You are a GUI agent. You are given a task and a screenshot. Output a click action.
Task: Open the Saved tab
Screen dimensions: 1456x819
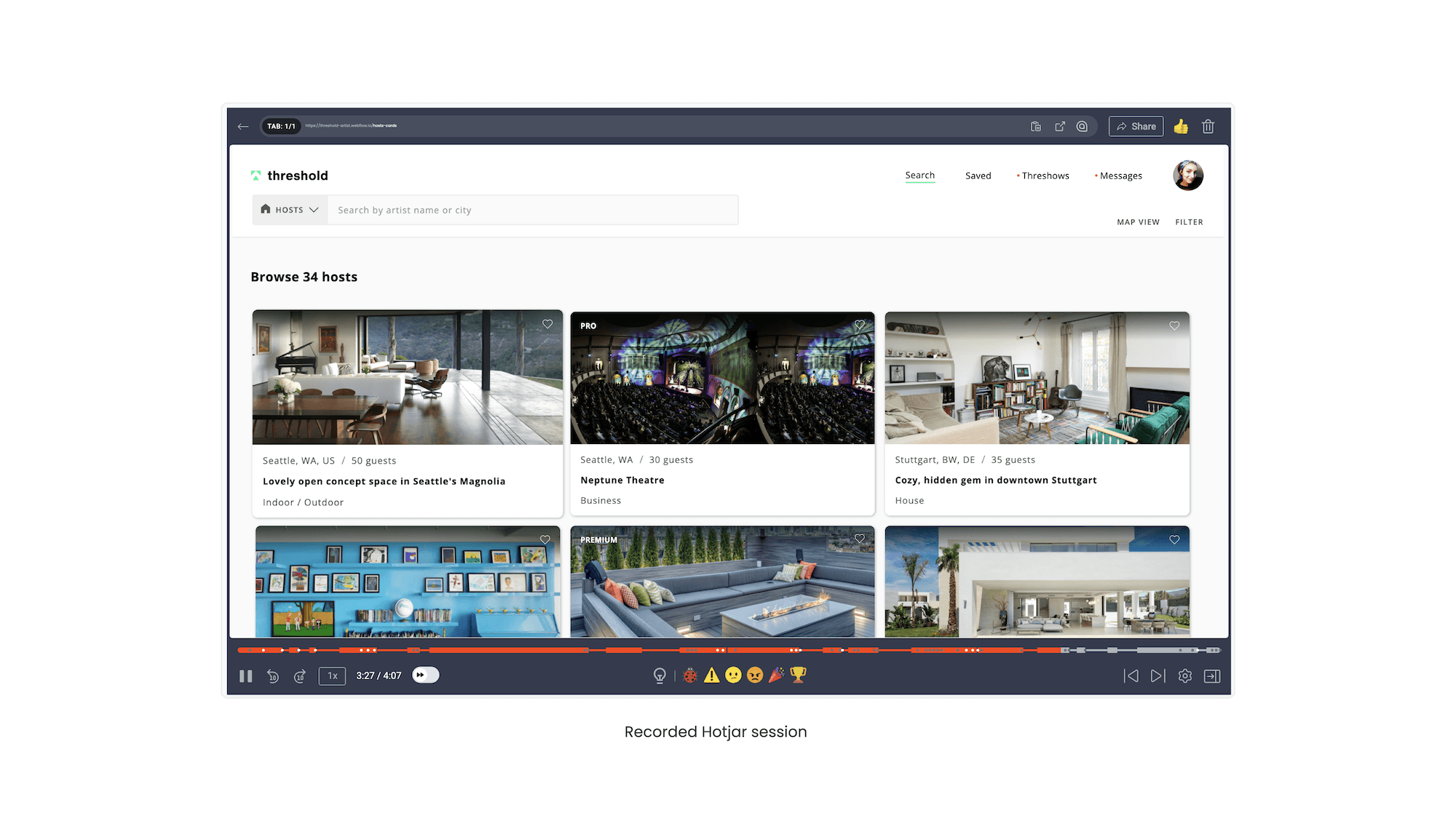(x=978, y=175)
